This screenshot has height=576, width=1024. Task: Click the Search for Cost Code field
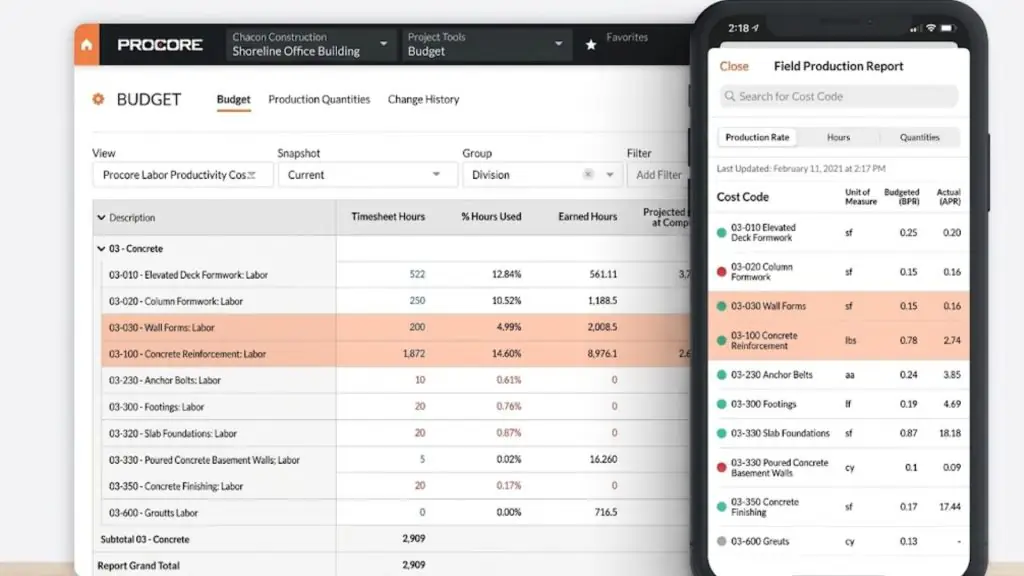click(839, 96)
